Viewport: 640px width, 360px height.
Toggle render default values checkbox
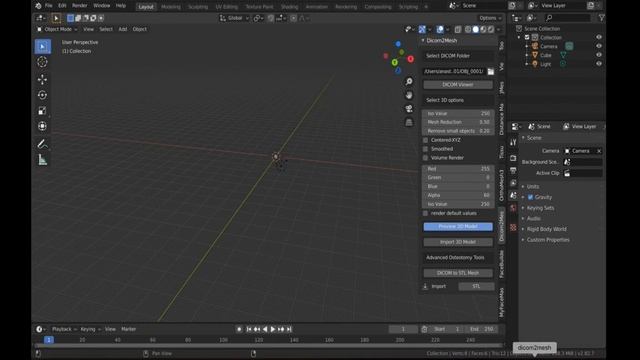(x=425, y=213)
